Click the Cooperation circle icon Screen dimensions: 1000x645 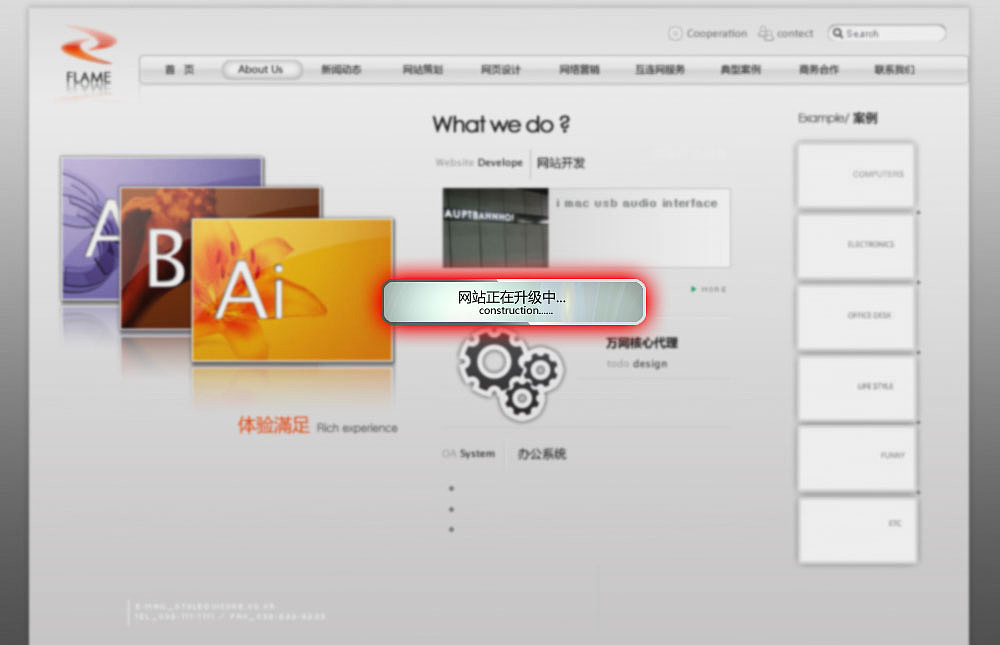click(x=675, y=33)
